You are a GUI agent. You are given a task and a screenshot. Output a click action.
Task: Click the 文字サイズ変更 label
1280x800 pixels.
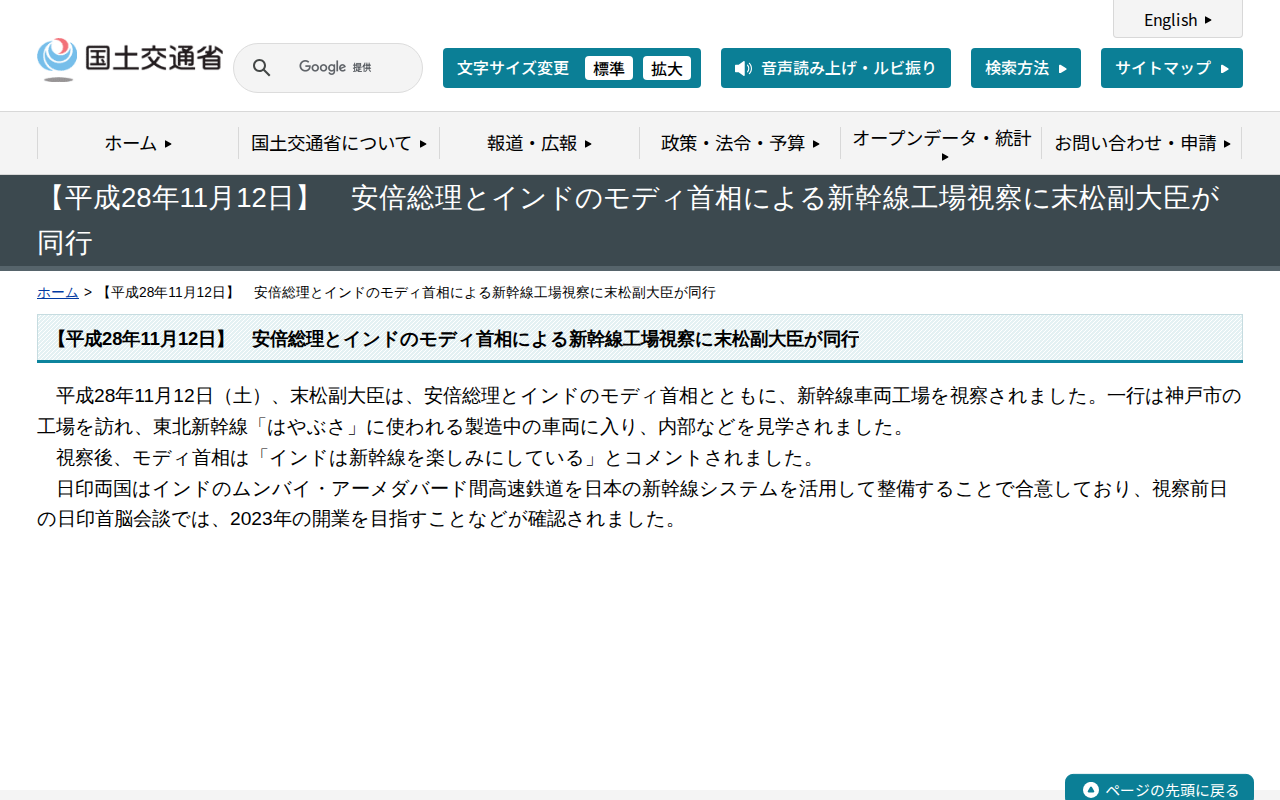coord(513,68)
